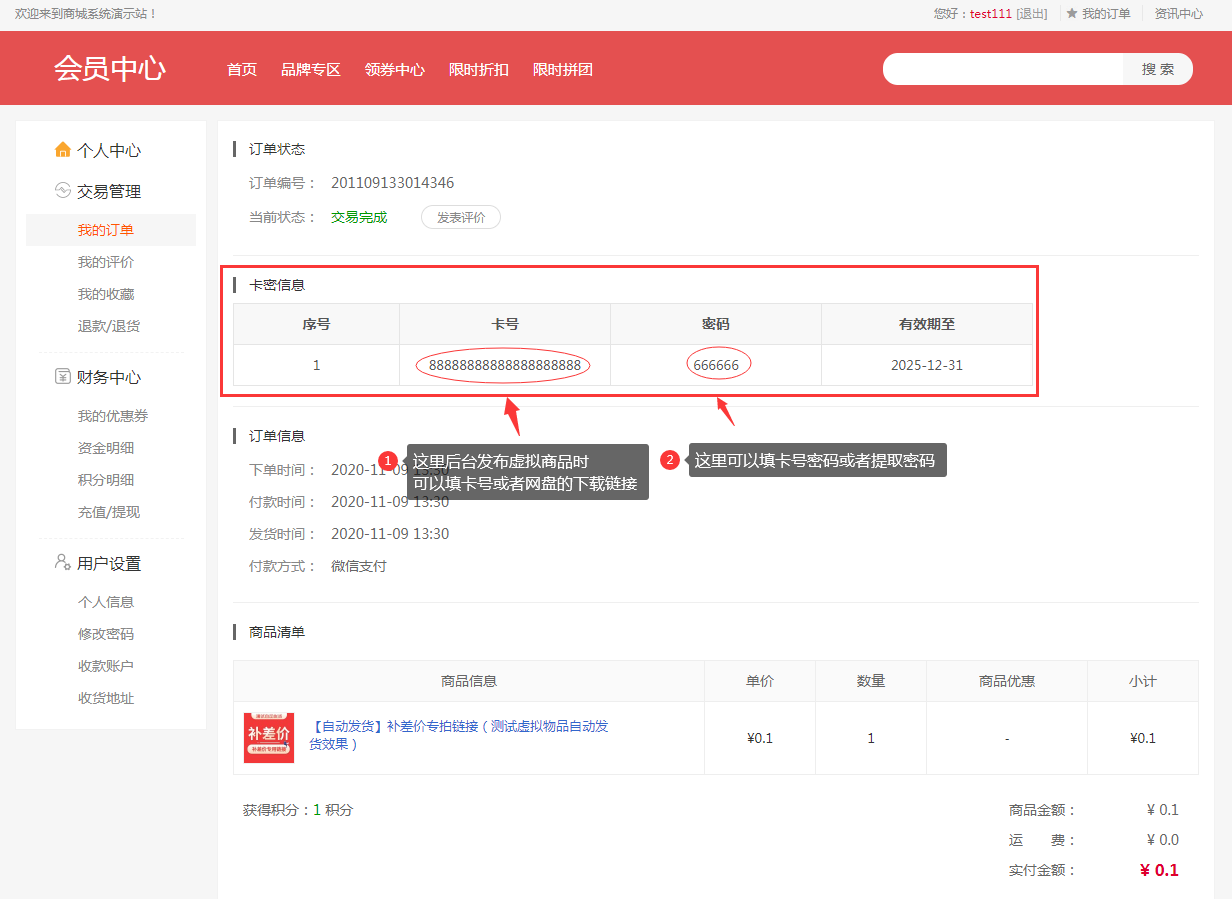Click the 用户设置 person icon
Screen dimensions: 1232x899
pos(62,563)
